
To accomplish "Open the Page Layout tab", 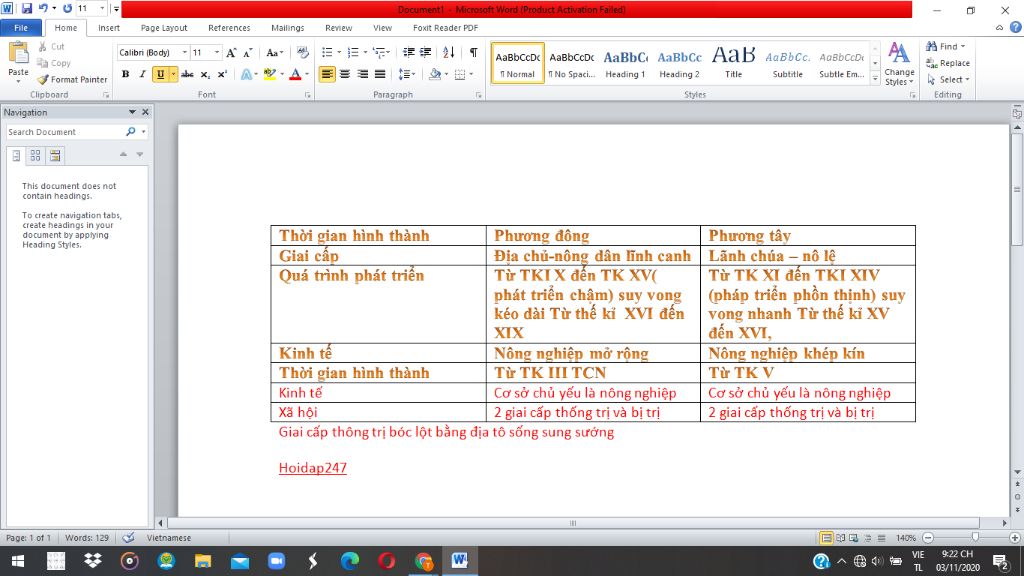I will coord(164,28).
